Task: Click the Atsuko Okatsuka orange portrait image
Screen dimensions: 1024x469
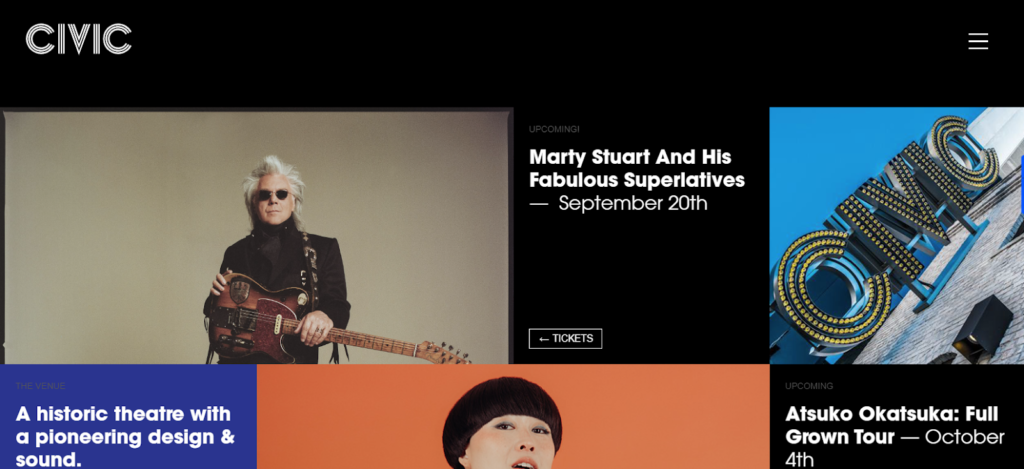Action: click(x=513, y=417)
